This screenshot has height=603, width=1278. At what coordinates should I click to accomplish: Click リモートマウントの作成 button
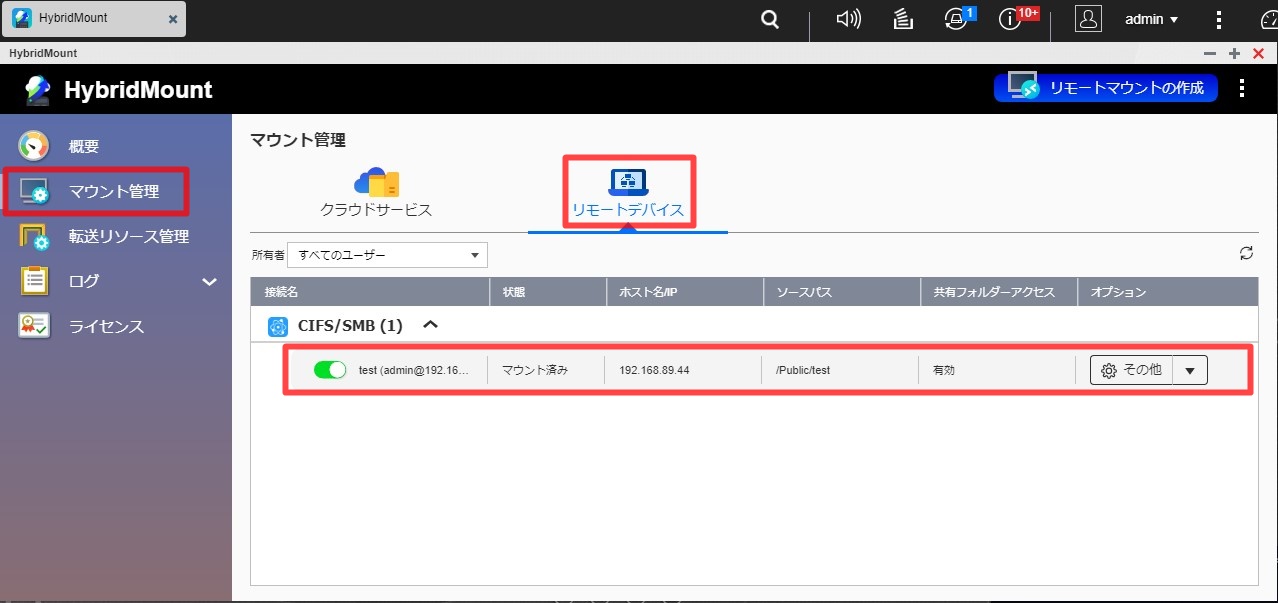click(1106, 88)
